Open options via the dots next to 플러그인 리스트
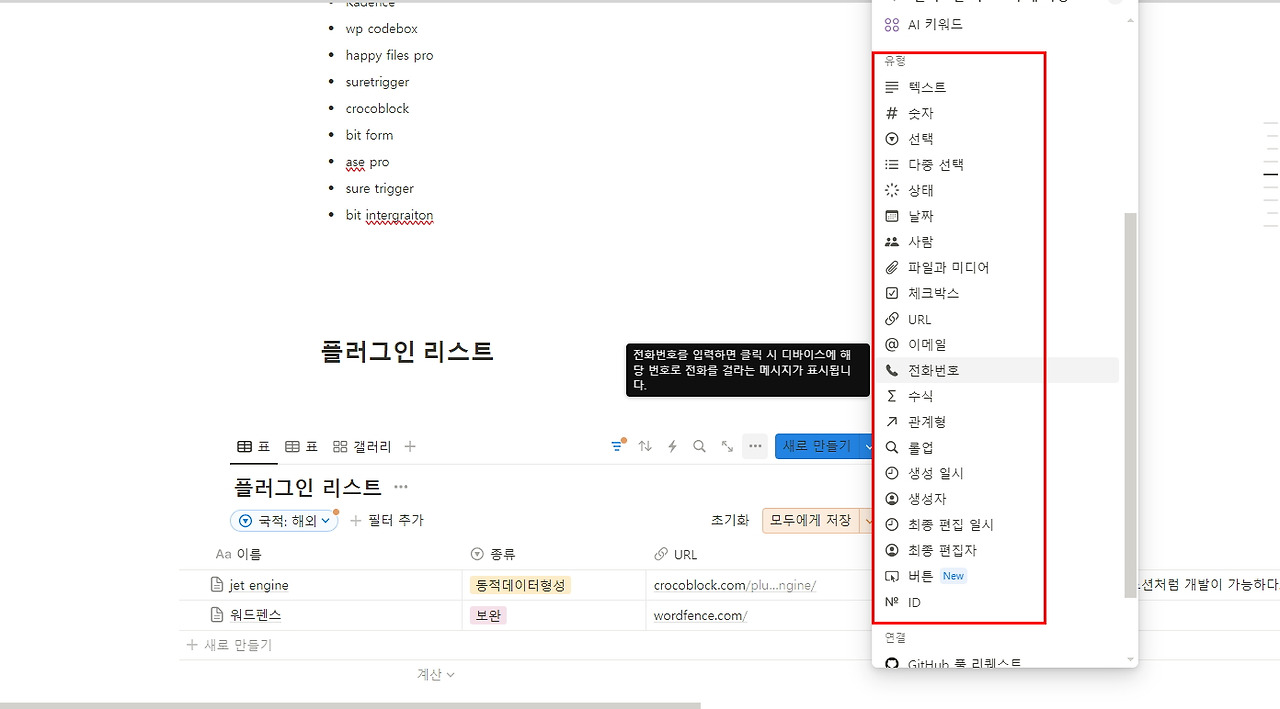The height and width of the screenshot is (709, 1280). pyautogui.click(x=400, y=487)
